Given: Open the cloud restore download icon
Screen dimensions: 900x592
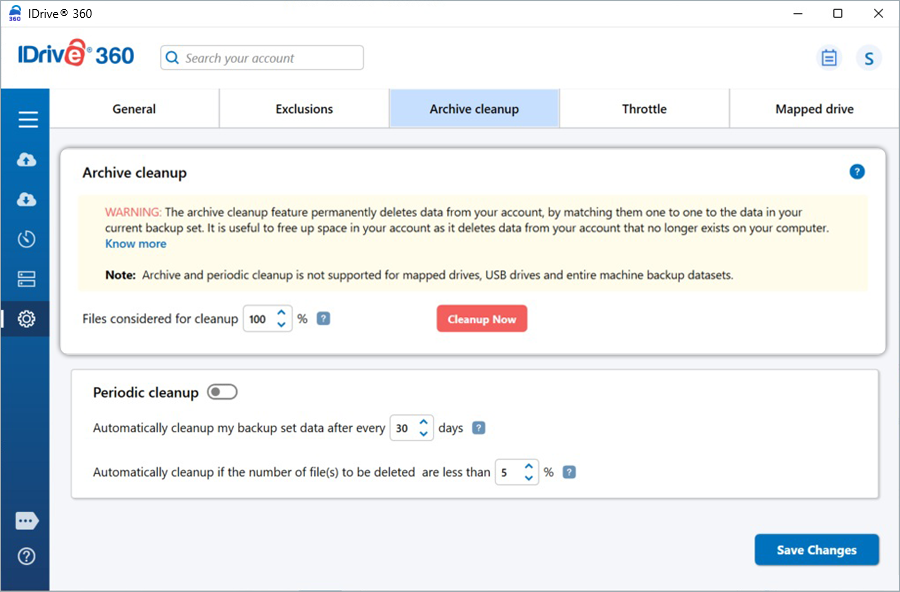Looking at the screenshot, I should point(27,200).
